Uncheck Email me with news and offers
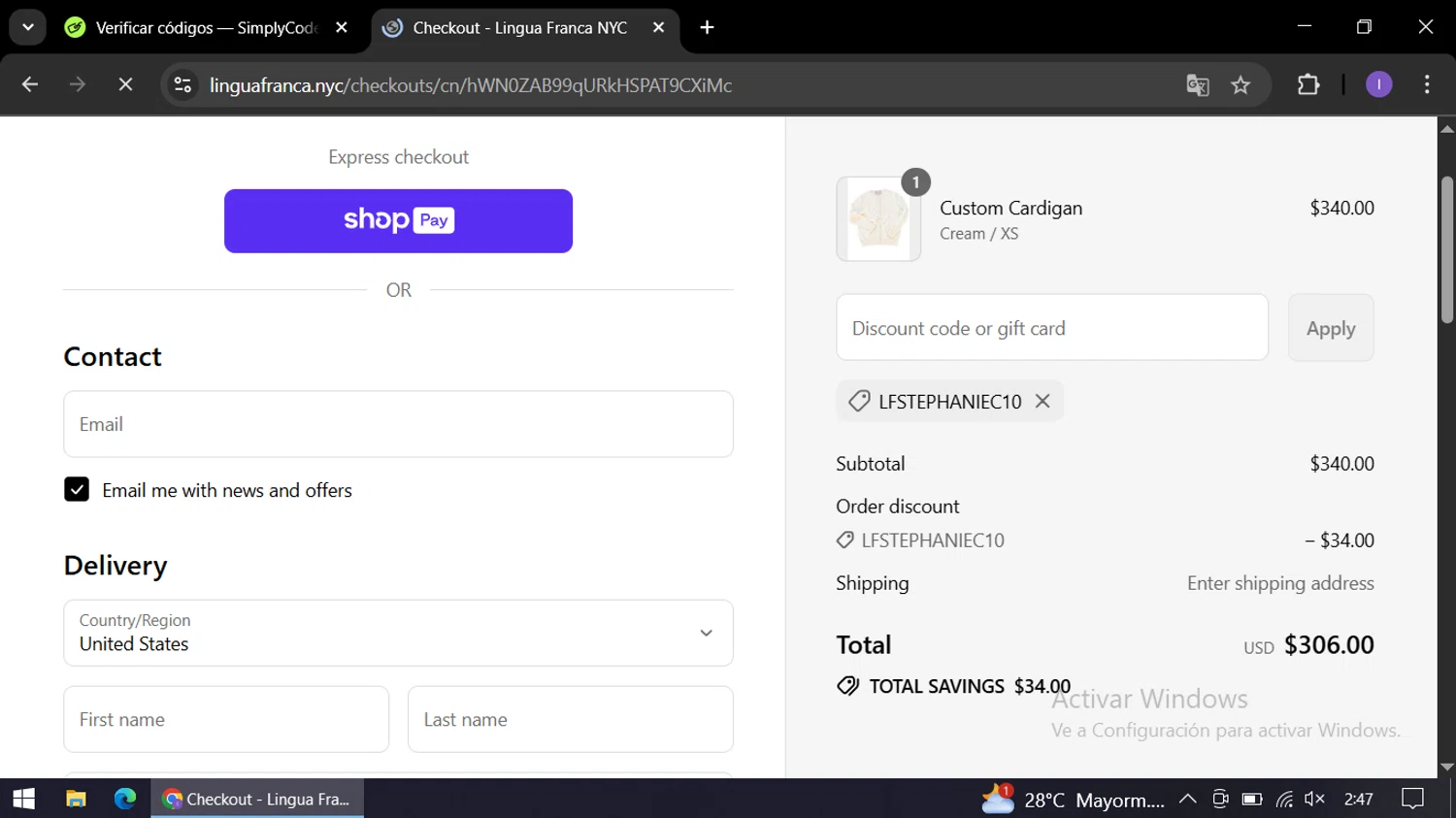The image size is (1456, 818). [x=77, y=489]
